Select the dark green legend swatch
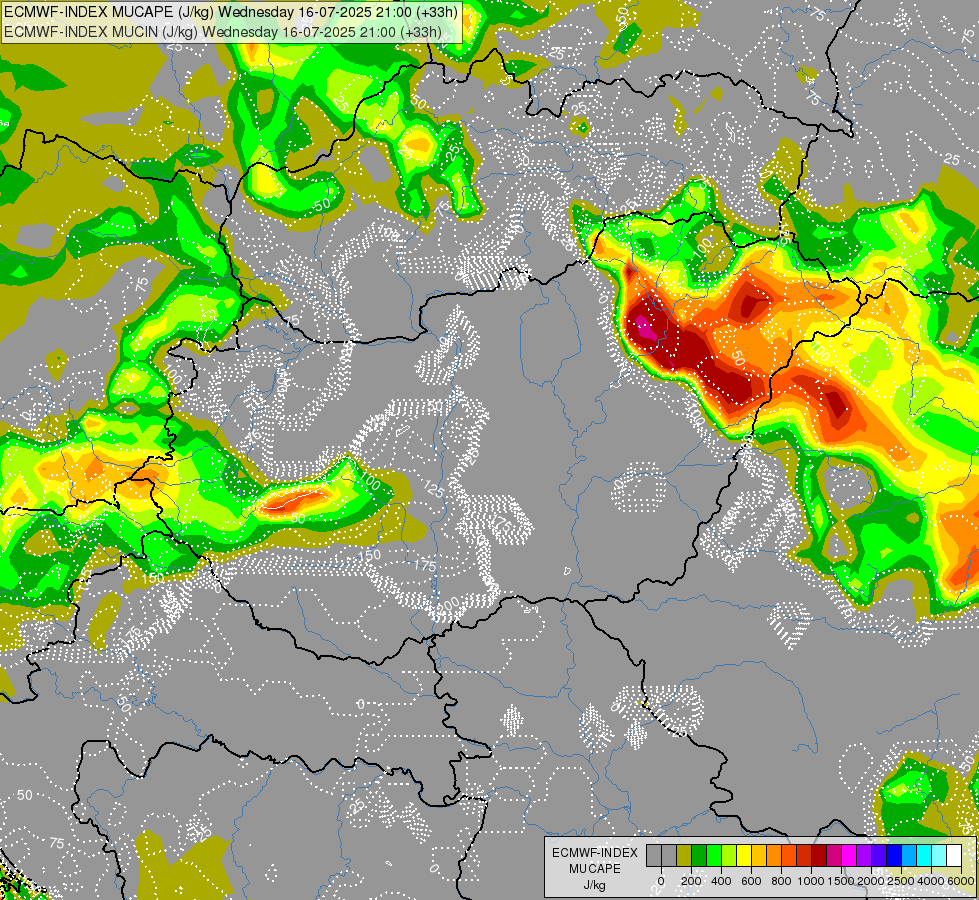The width and height of the screenshot is (979, 900). 699,855
